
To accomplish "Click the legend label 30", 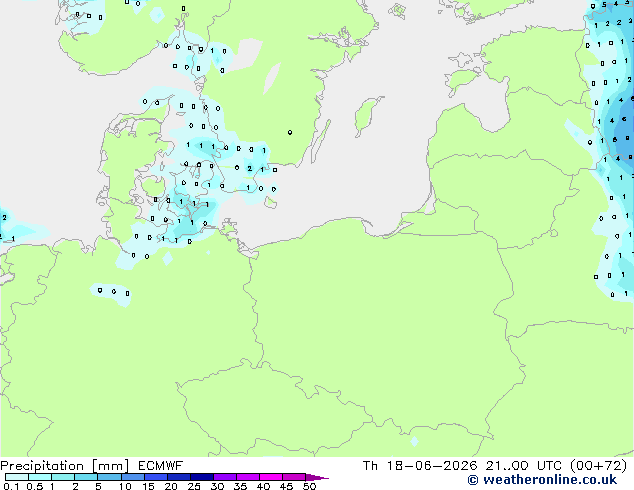I will pos(217,486).
